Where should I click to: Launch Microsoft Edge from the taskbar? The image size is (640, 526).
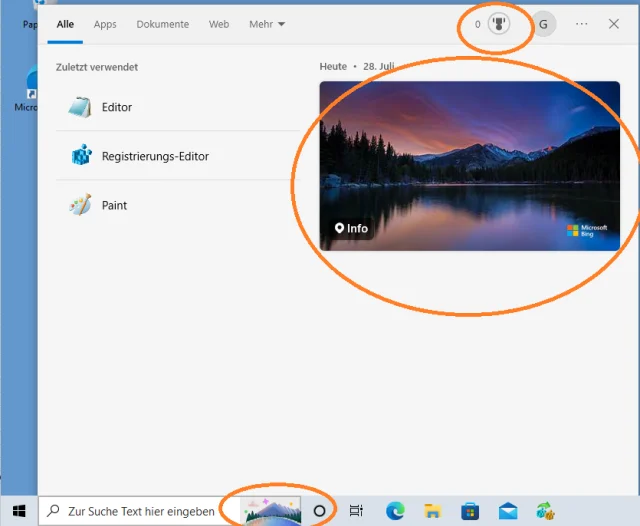click(395, 510)
